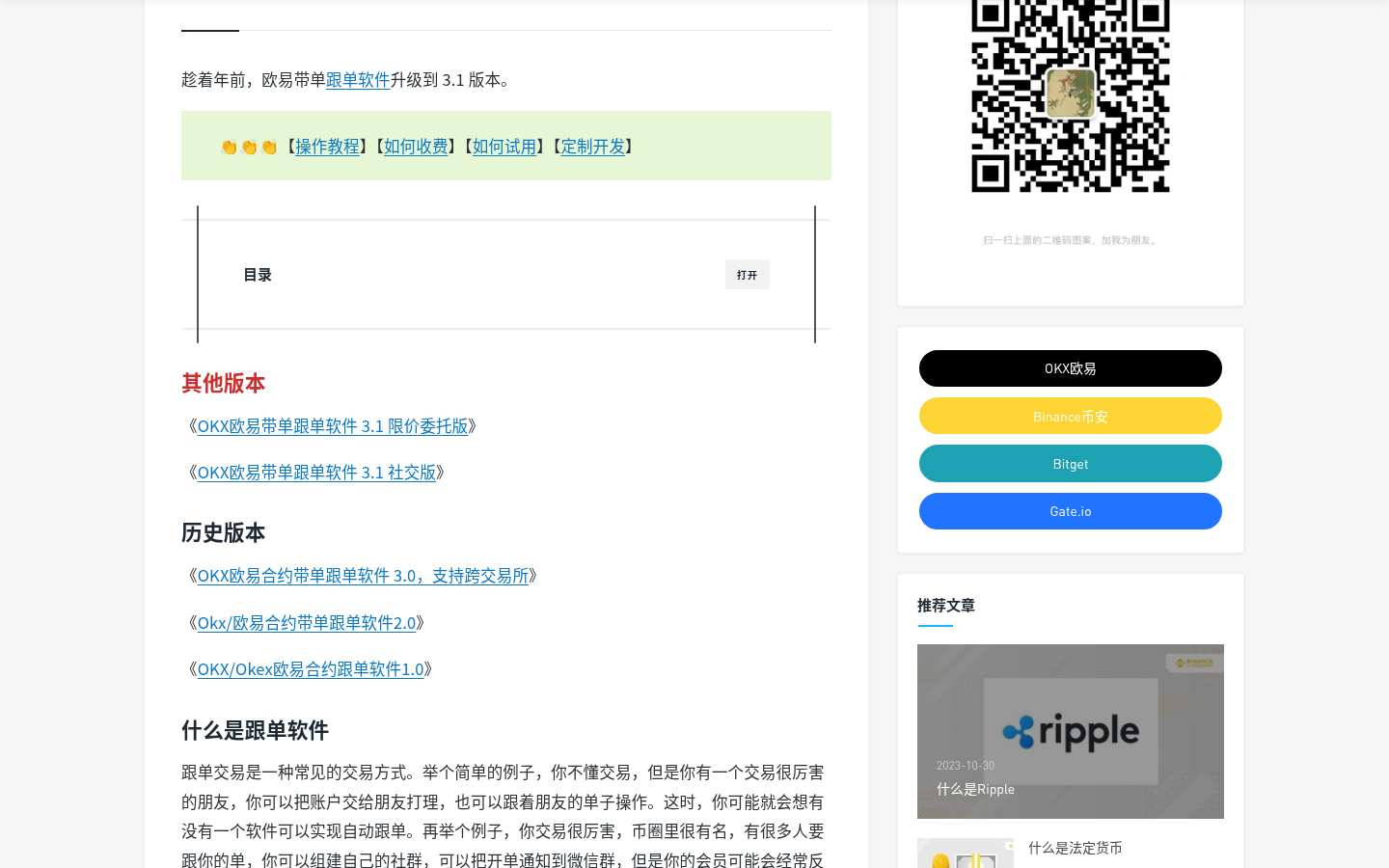Open Okx/欧易合约带单跟单软件2.0 link
Image resolution: width=1389 pixels, height=868 pixels.
point(307,623)
